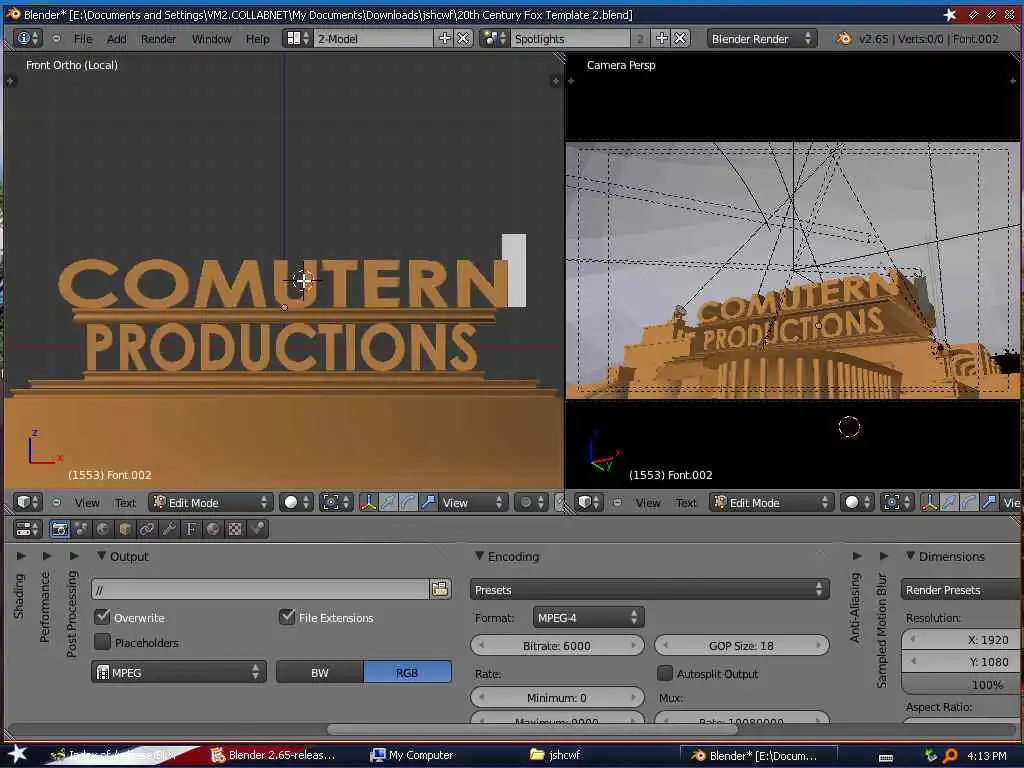Open the screen layout browse icon
Screen dimensions: 1024x768
tap(297, 39)
